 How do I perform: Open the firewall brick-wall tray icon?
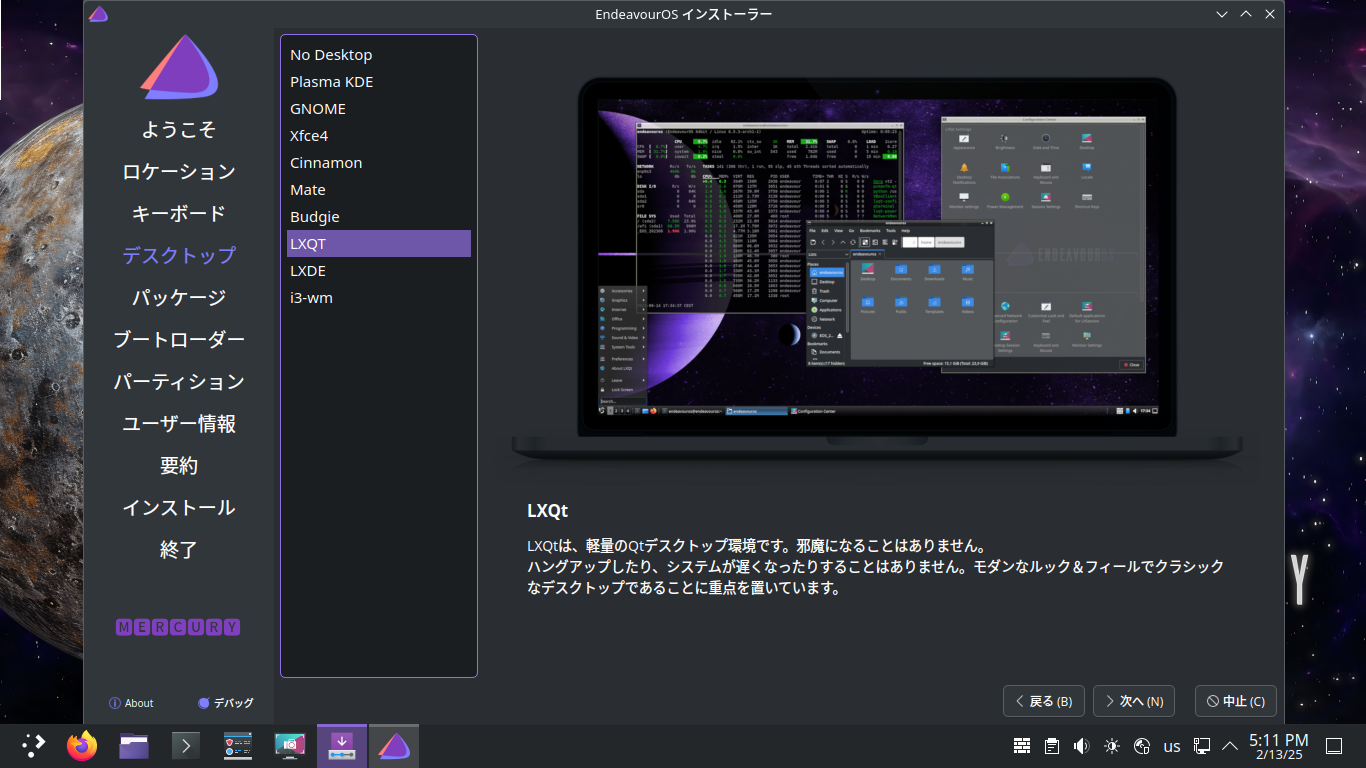click(x=1022, y=746)
